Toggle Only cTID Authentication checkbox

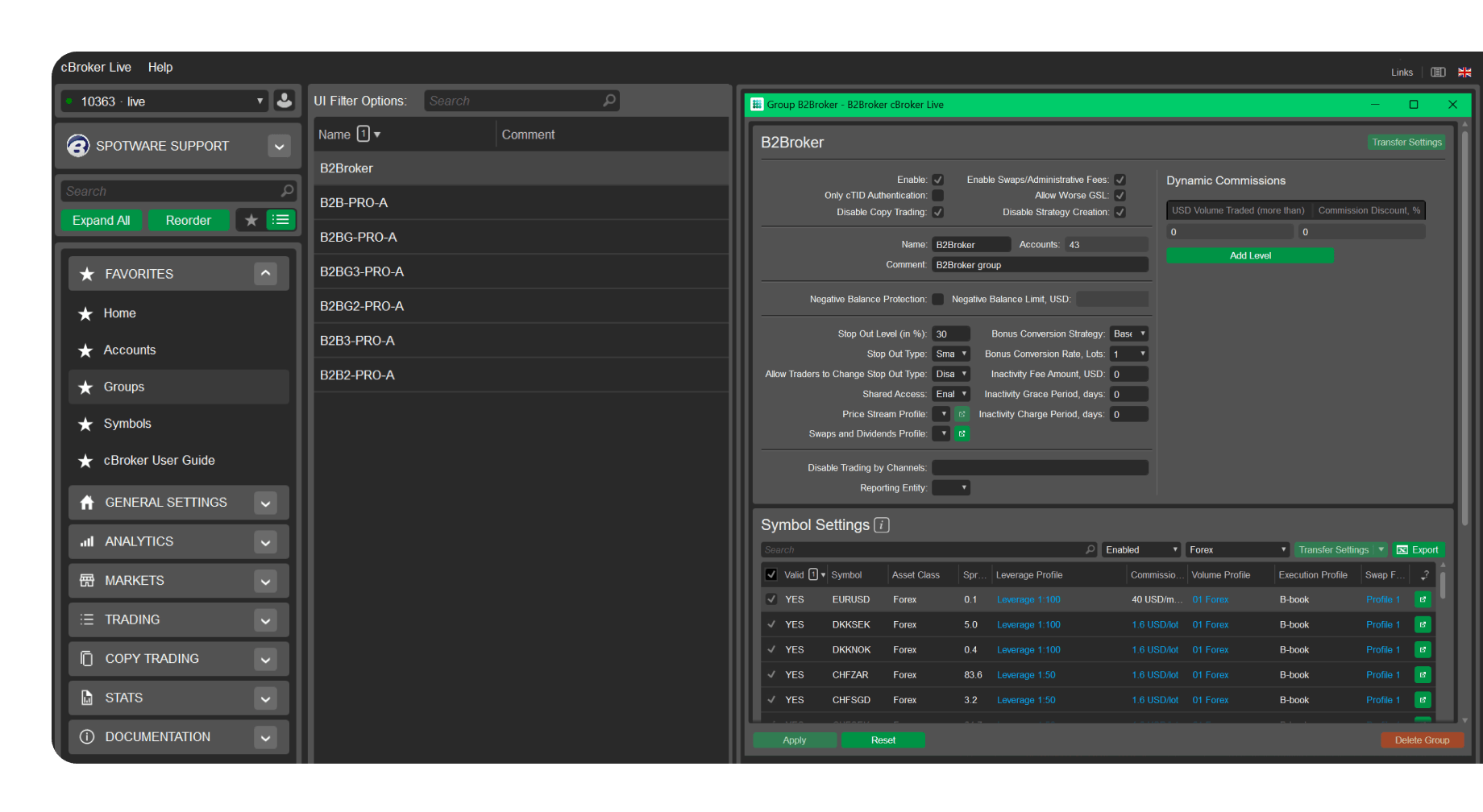tap(937, 195)
